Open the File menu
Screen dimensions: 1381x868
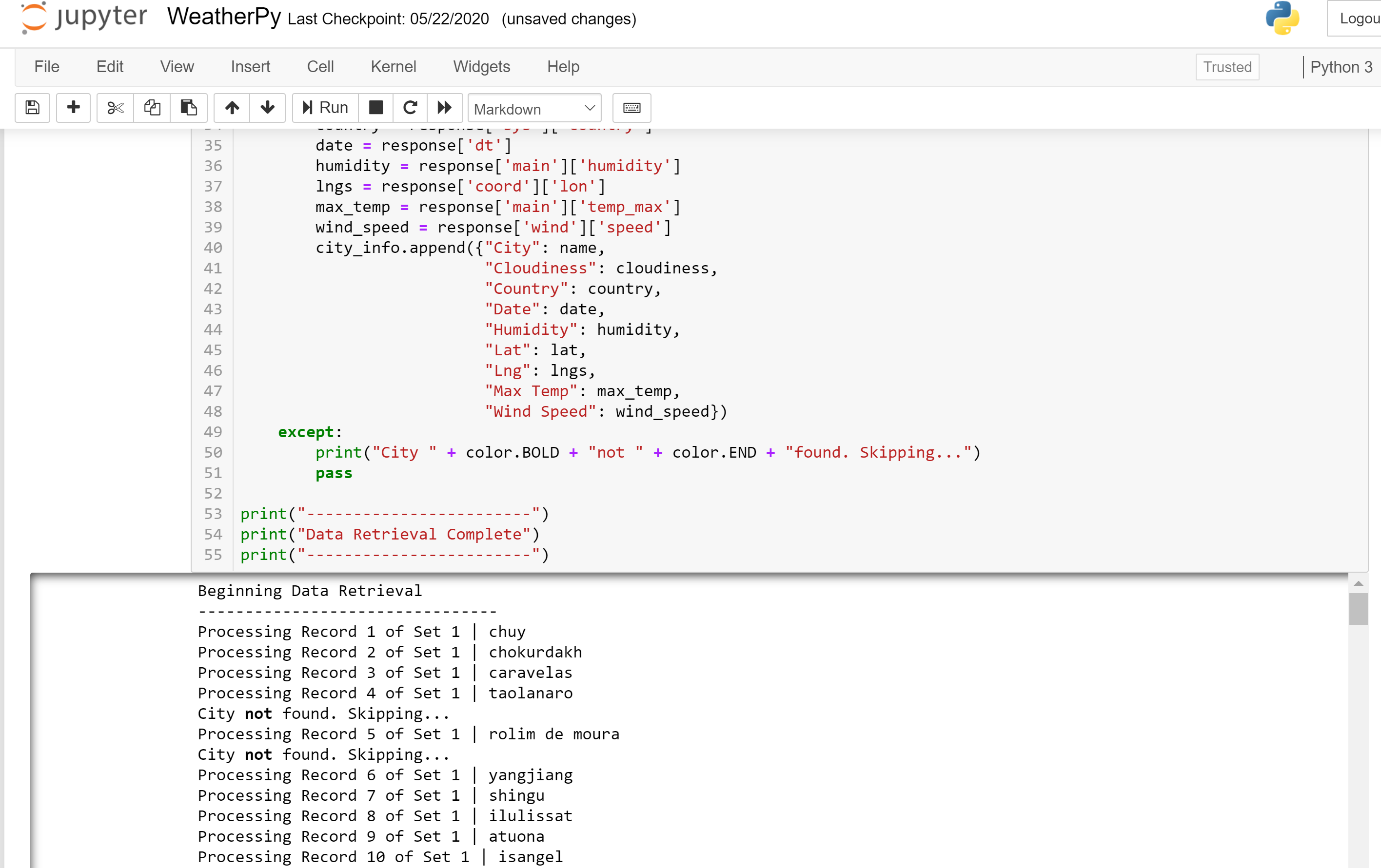coord(46,66)
